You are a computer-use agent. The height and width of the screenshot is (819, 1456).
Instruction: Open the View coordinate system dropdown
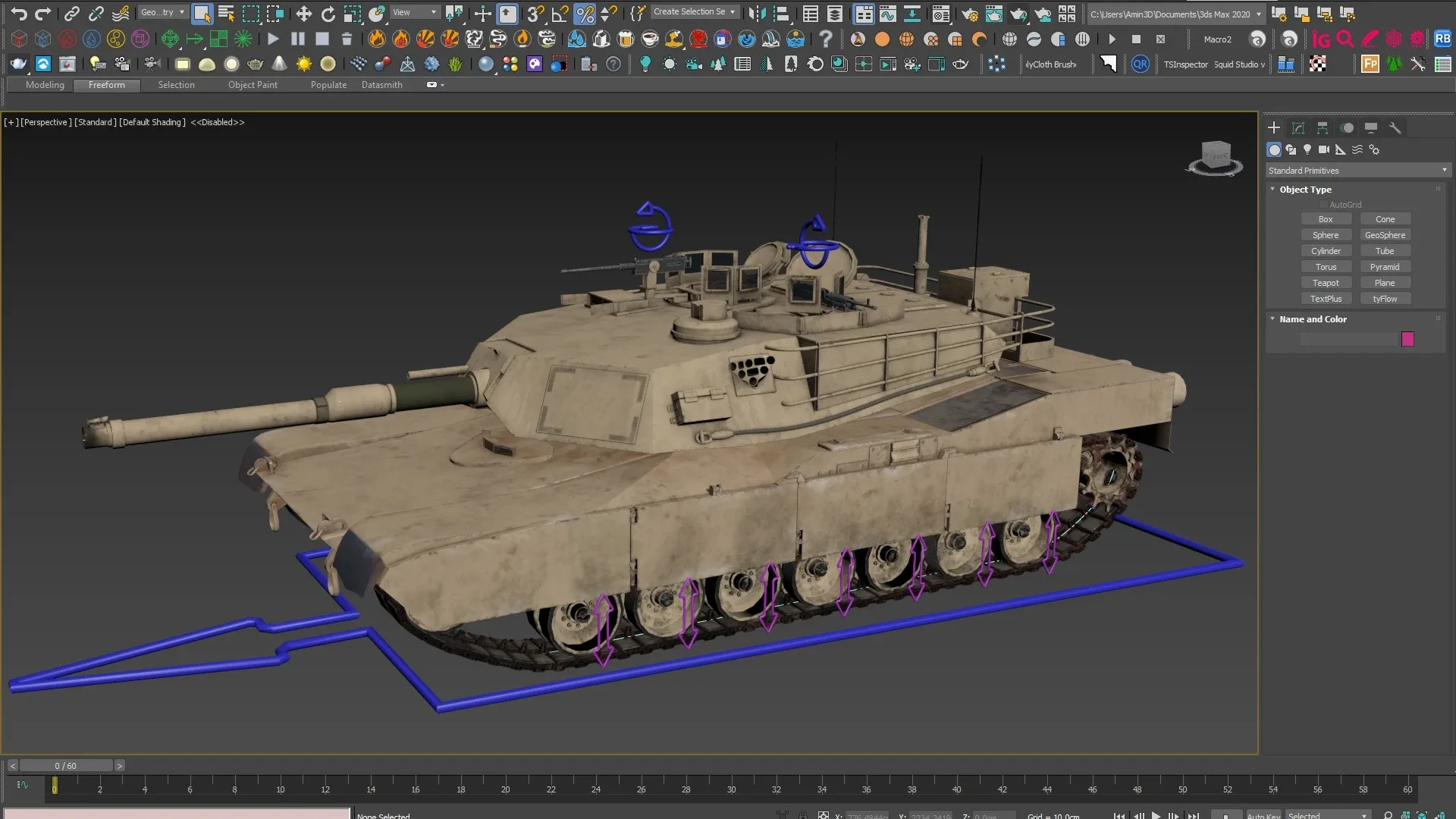pyautogui.click(x=414, y=12)
